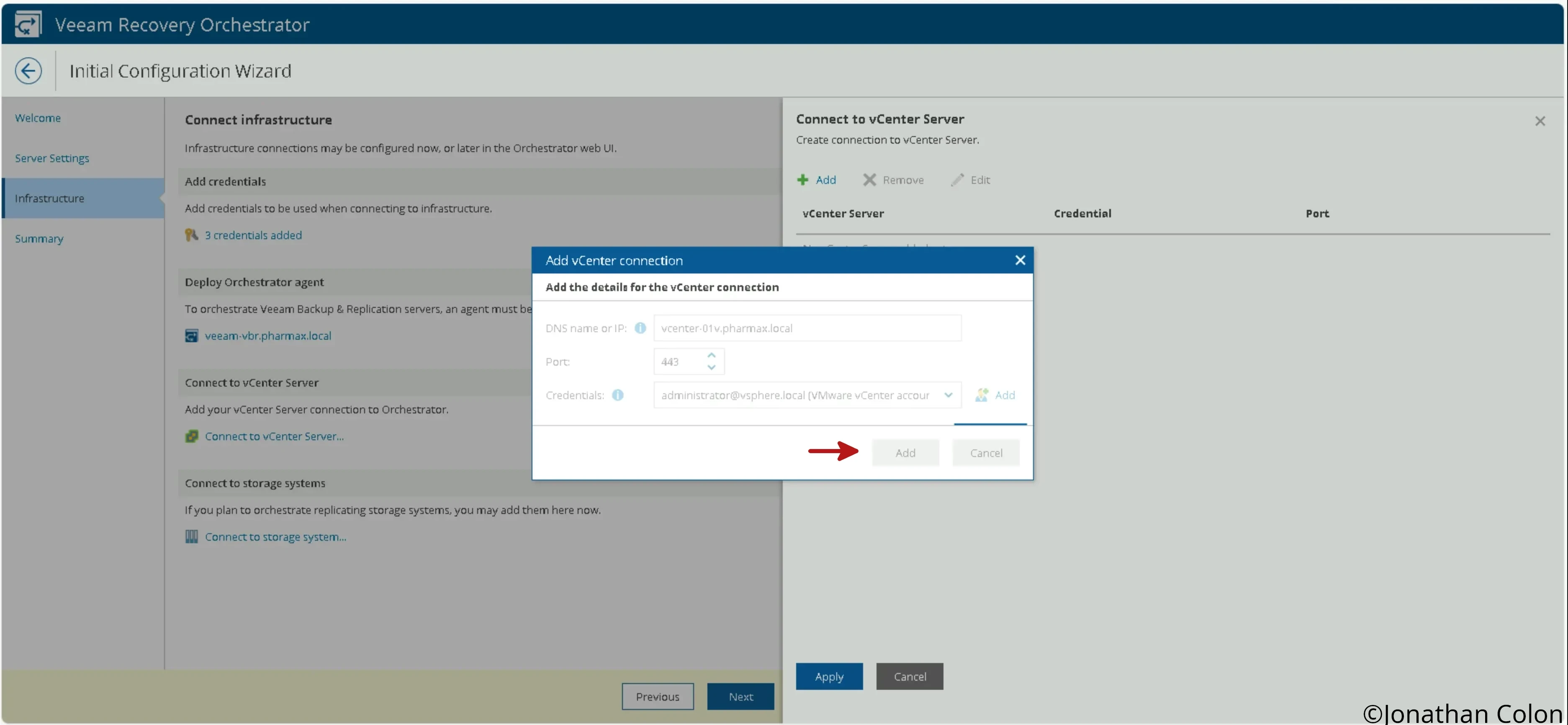Click the Veeam Recovery Orchestrator logo icon
Image resolution: width=1568 pixels, height=725 pixels.
click(28, 24)
